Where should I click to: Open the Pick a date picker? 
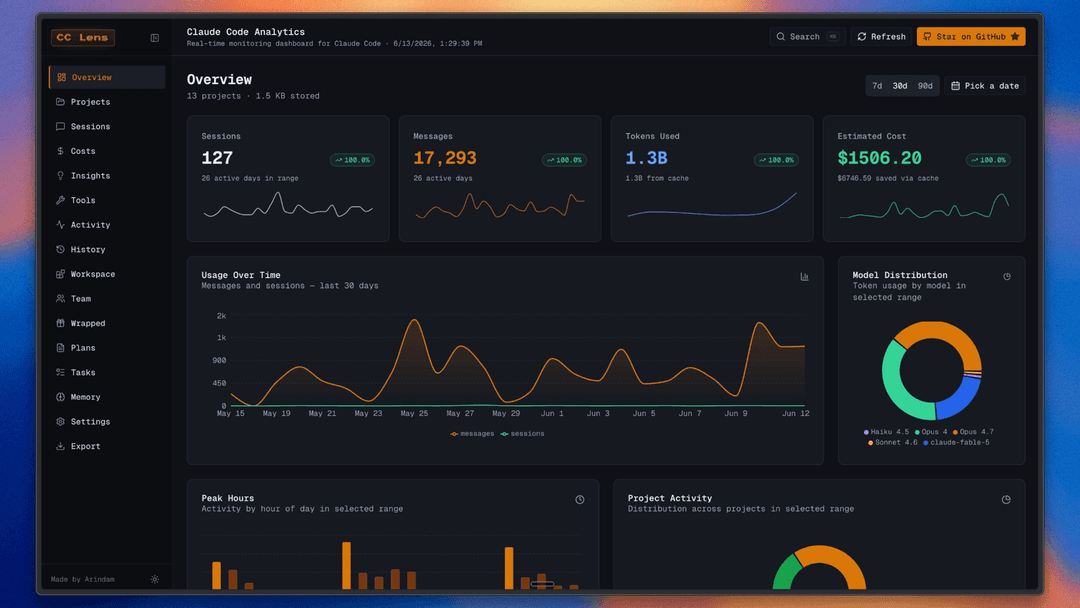pos(985,86)
